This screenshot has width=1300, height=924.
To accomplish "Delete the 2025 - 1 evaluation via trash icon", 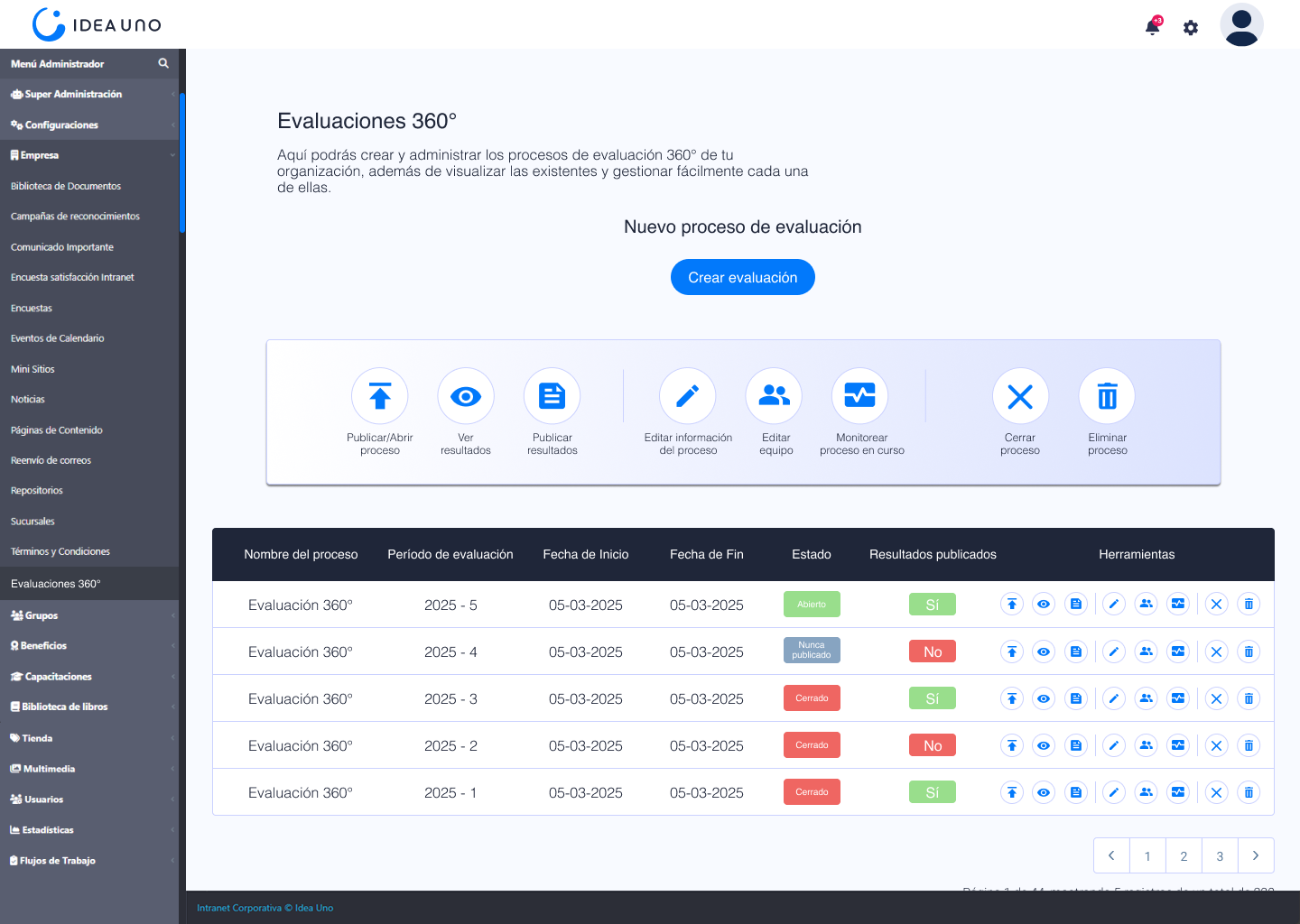I will 1249,792.
